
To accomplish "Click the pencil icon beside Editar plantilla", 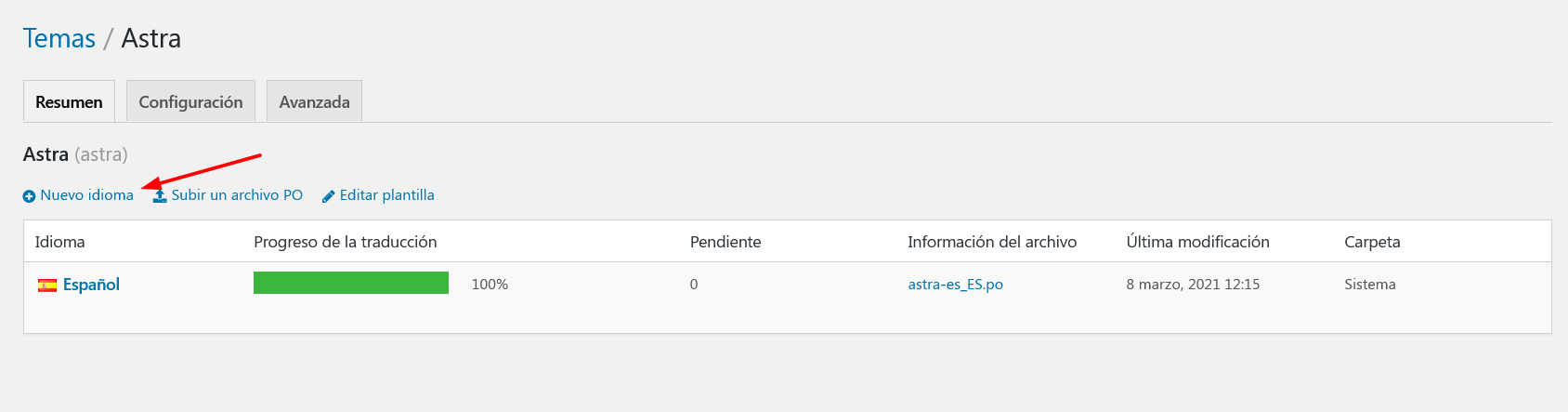I will [328, 196].
